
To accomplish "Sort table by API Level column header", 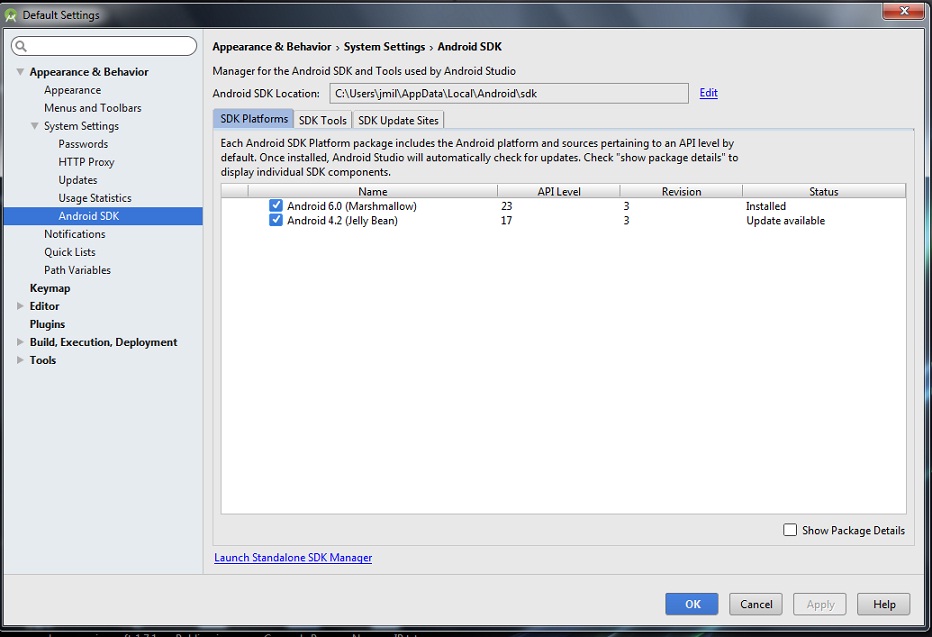I will tap(558, 191).
